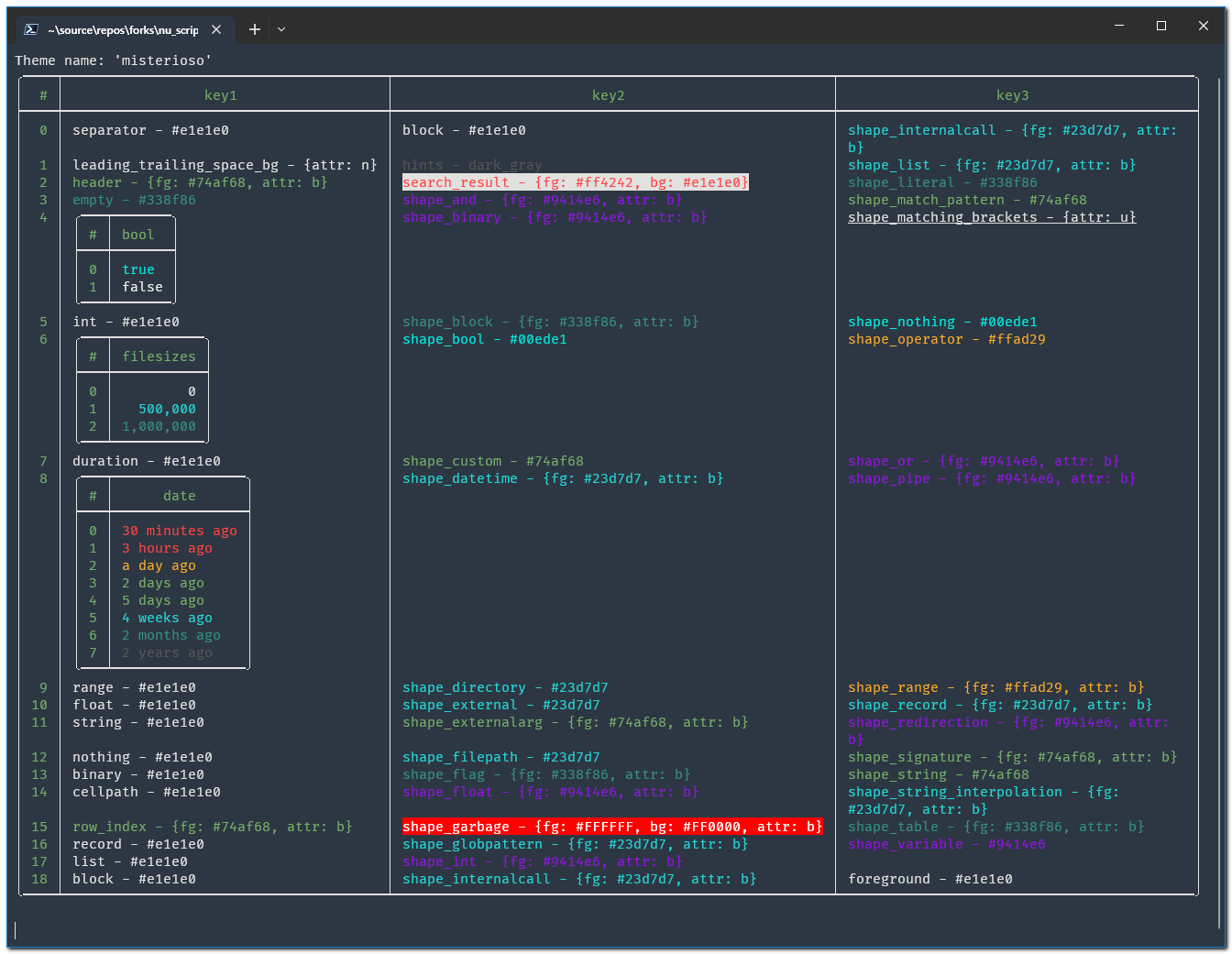Click the 'shape_and' purple line

pos(543,200)
